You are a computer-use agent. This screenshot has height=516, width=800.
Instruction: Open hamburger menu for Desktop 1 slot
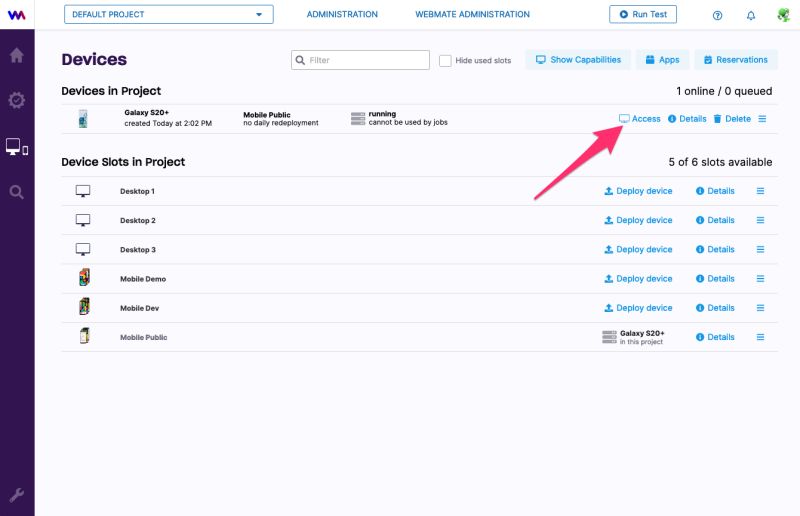pos(760,191)
